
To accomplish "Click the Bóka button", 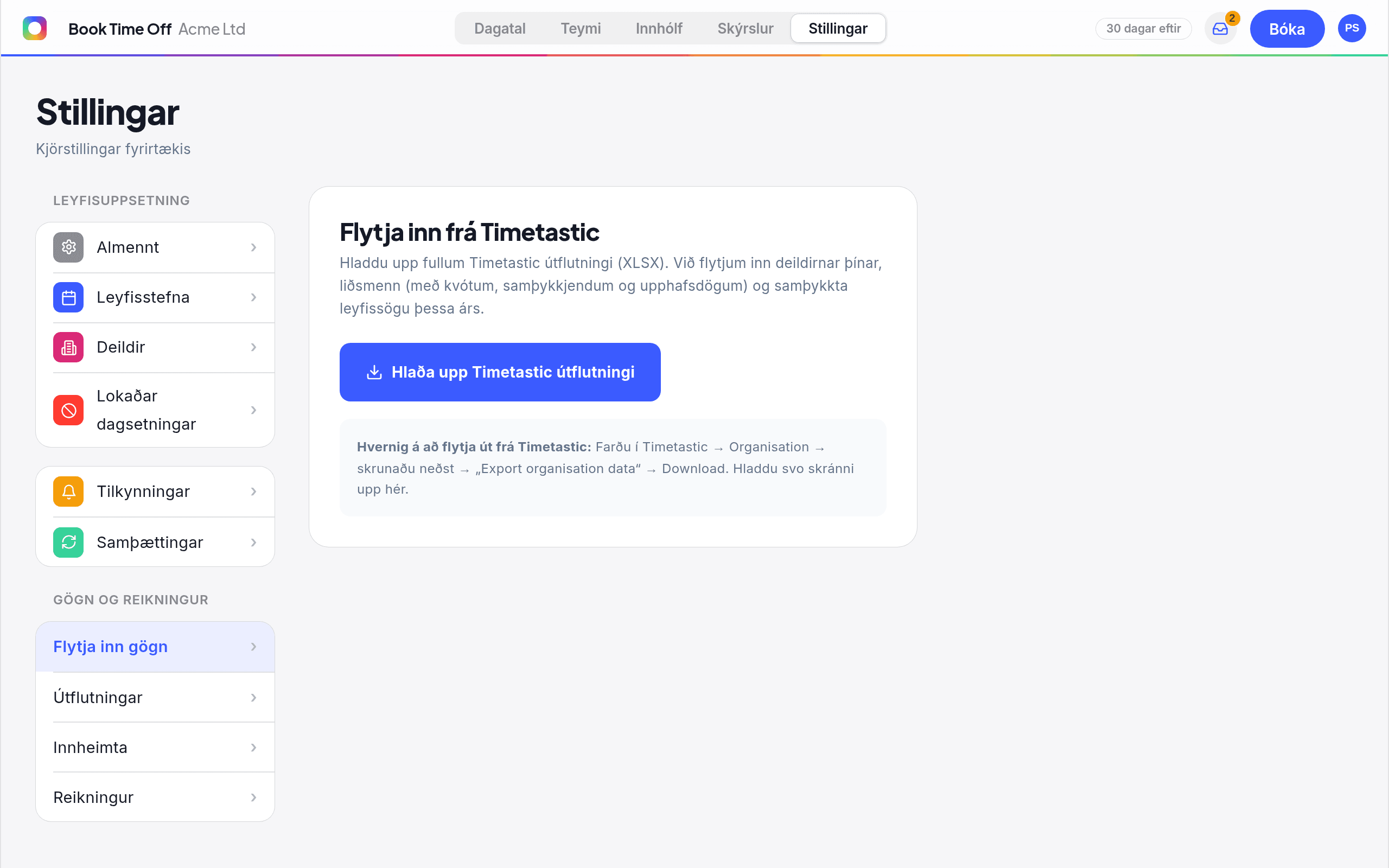I will pyautogui.click(x=1287, y=29).
